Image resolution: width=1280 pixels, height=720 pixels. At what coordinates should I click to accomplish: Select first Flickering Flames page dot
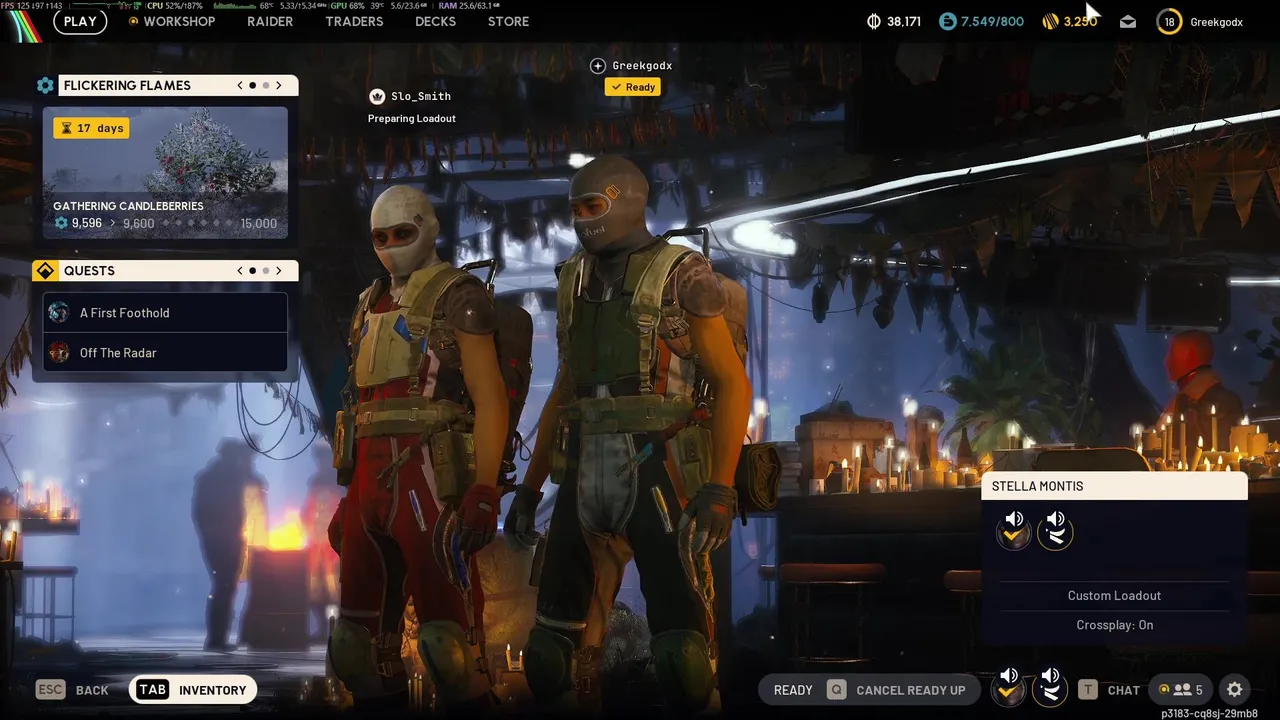[252, 85]
